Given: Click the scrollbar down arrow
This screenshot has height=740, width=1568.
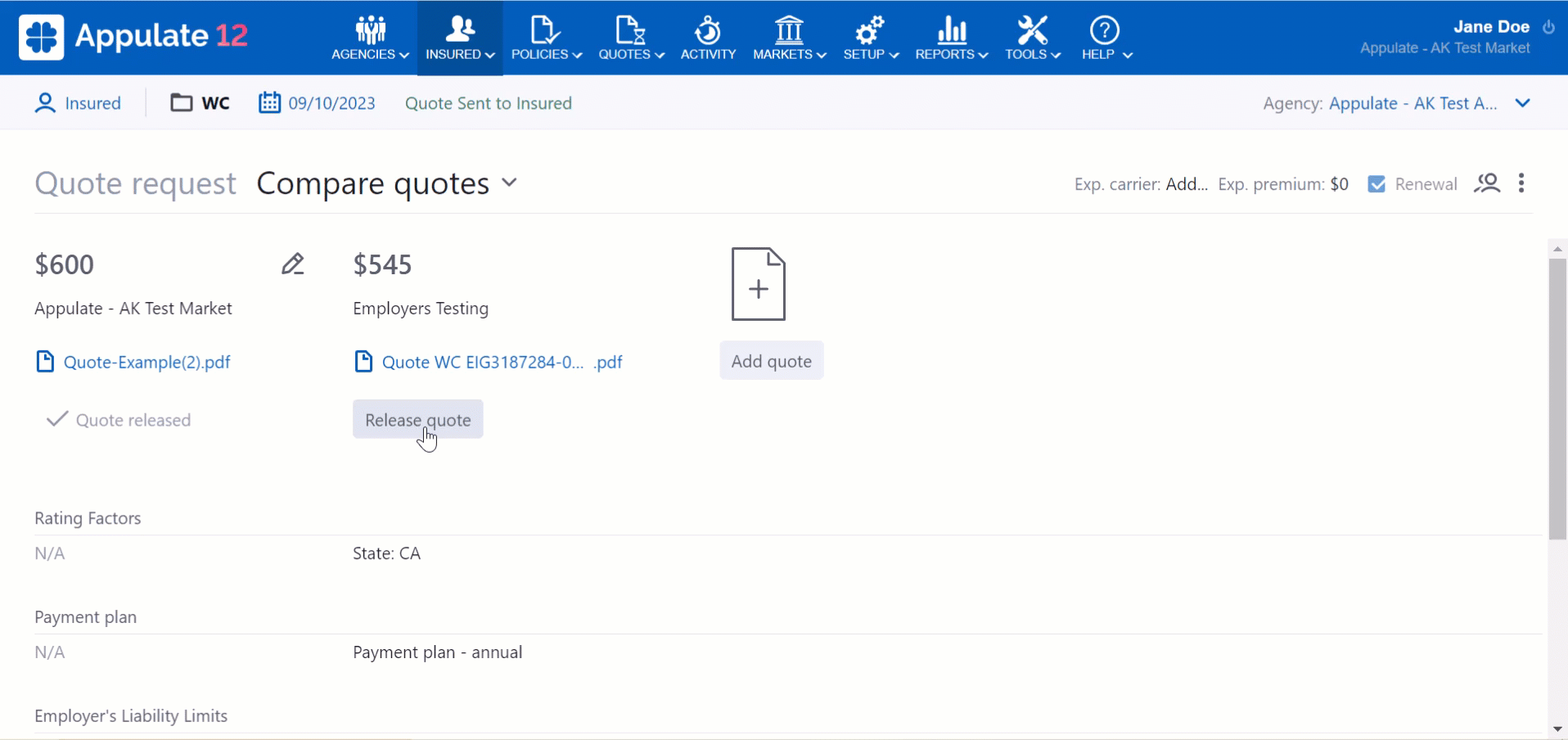Looking at the screenshot, I should 1557,729.
